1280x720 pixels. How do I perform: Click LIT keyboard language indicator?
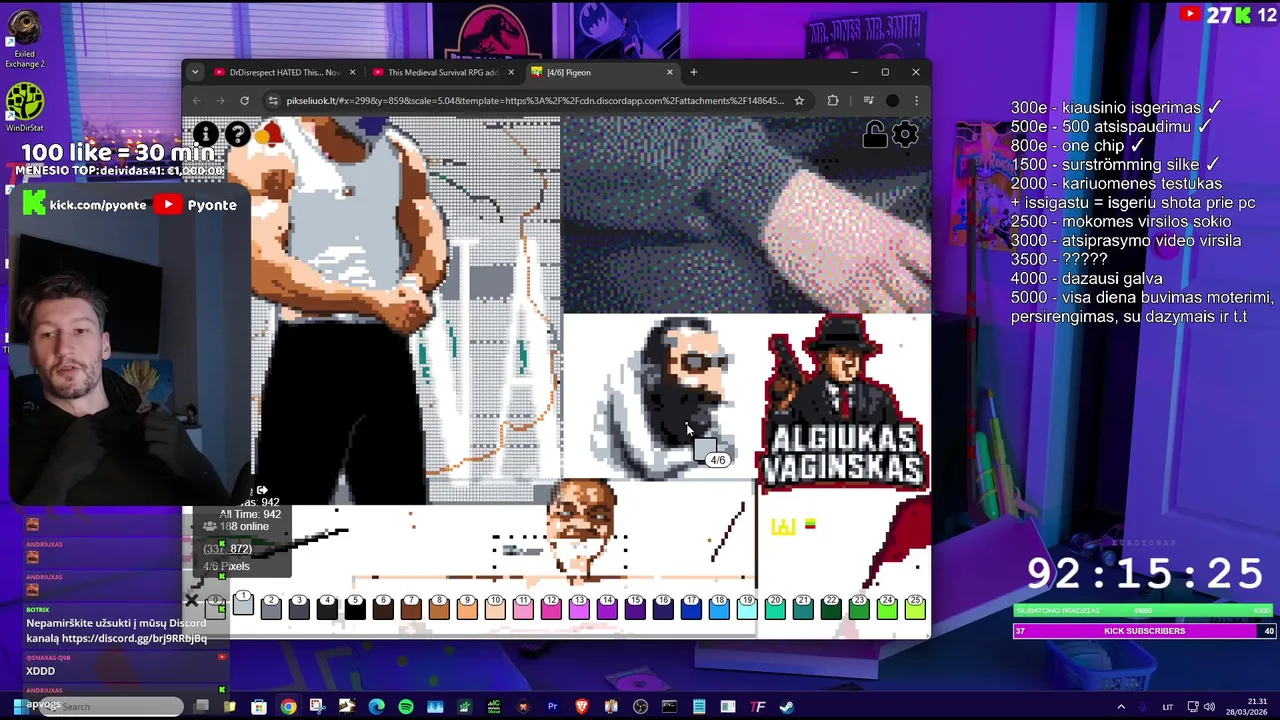click(x=1167, y=707)
